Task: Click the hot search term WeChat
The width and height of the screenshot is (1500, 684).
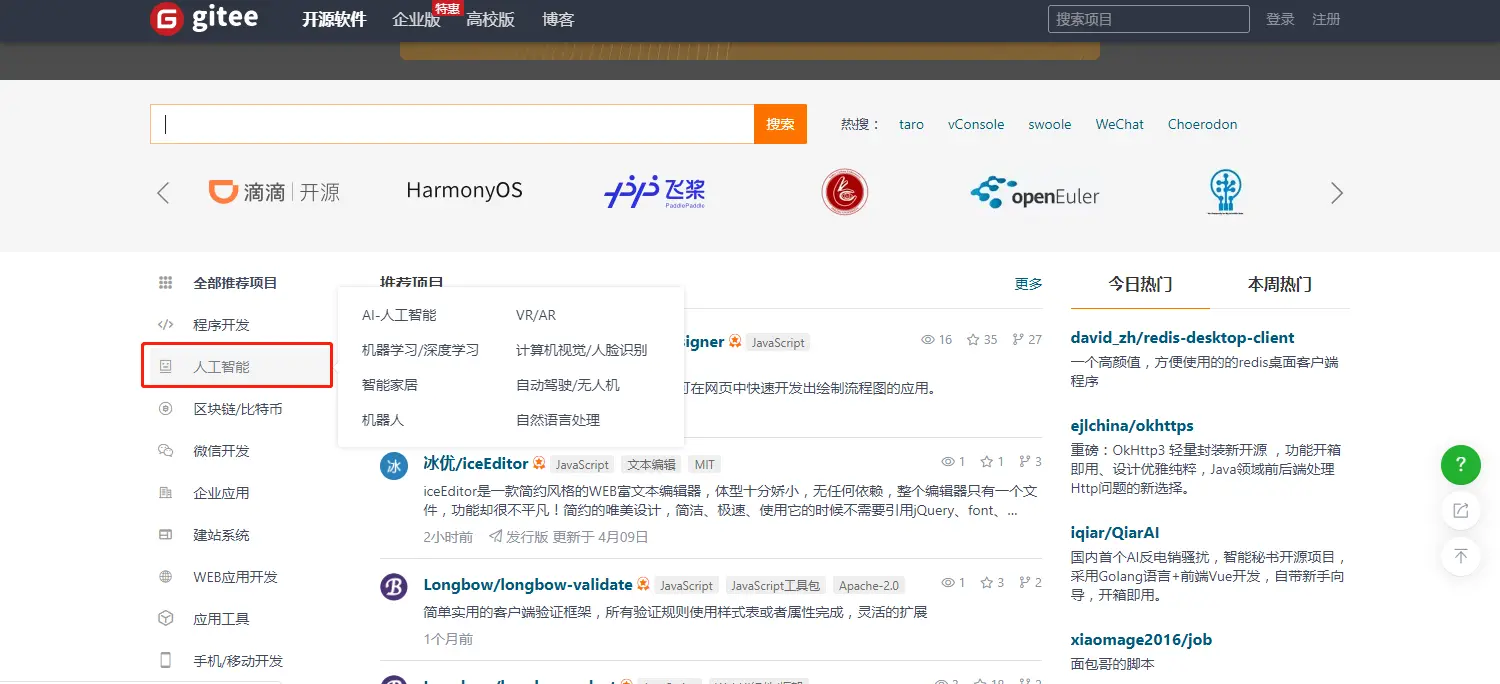Action: tap(1119, 124)
